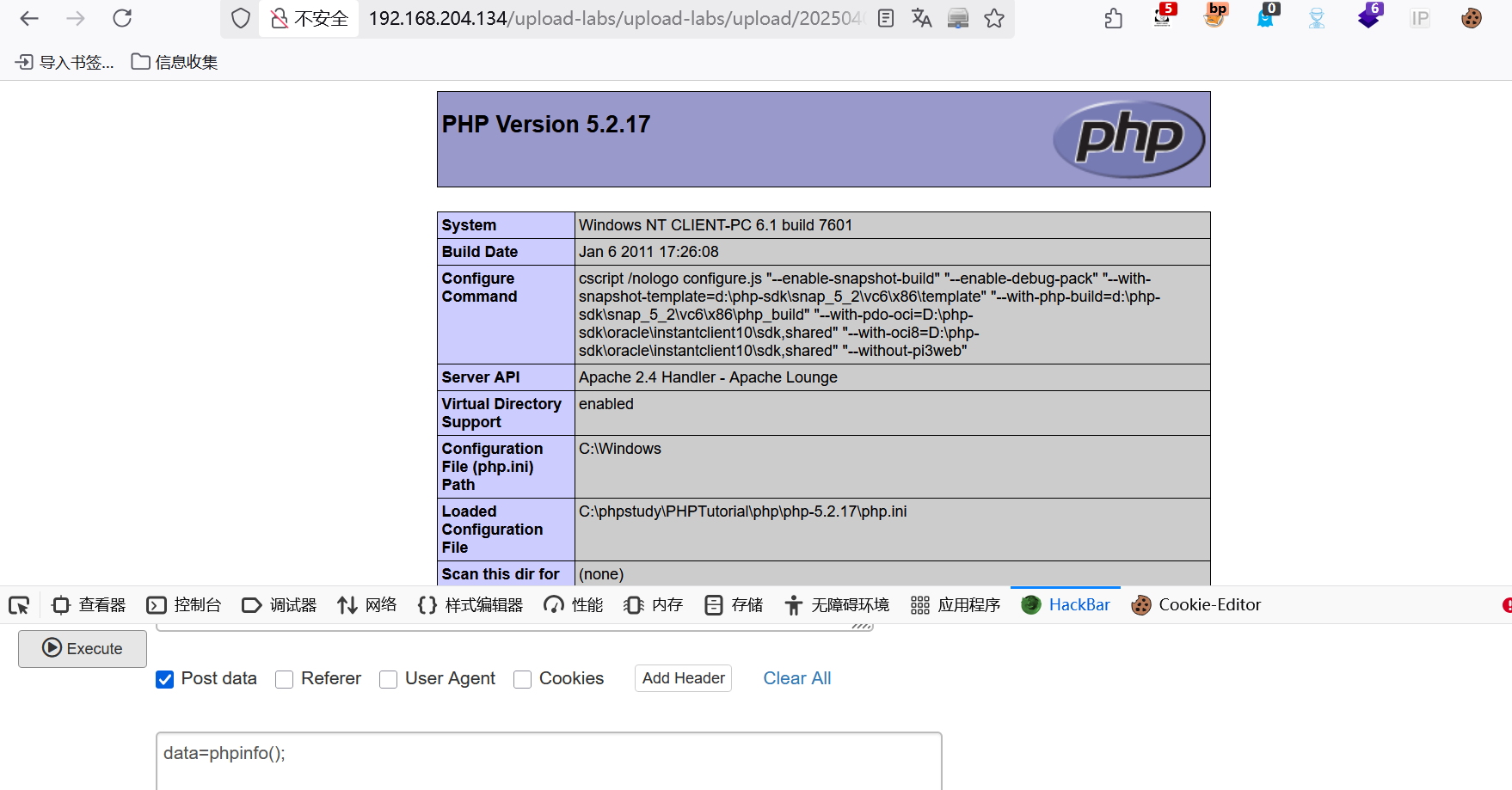
Task: Click the loaded php.ini file path value
Action: pos(743,511)
